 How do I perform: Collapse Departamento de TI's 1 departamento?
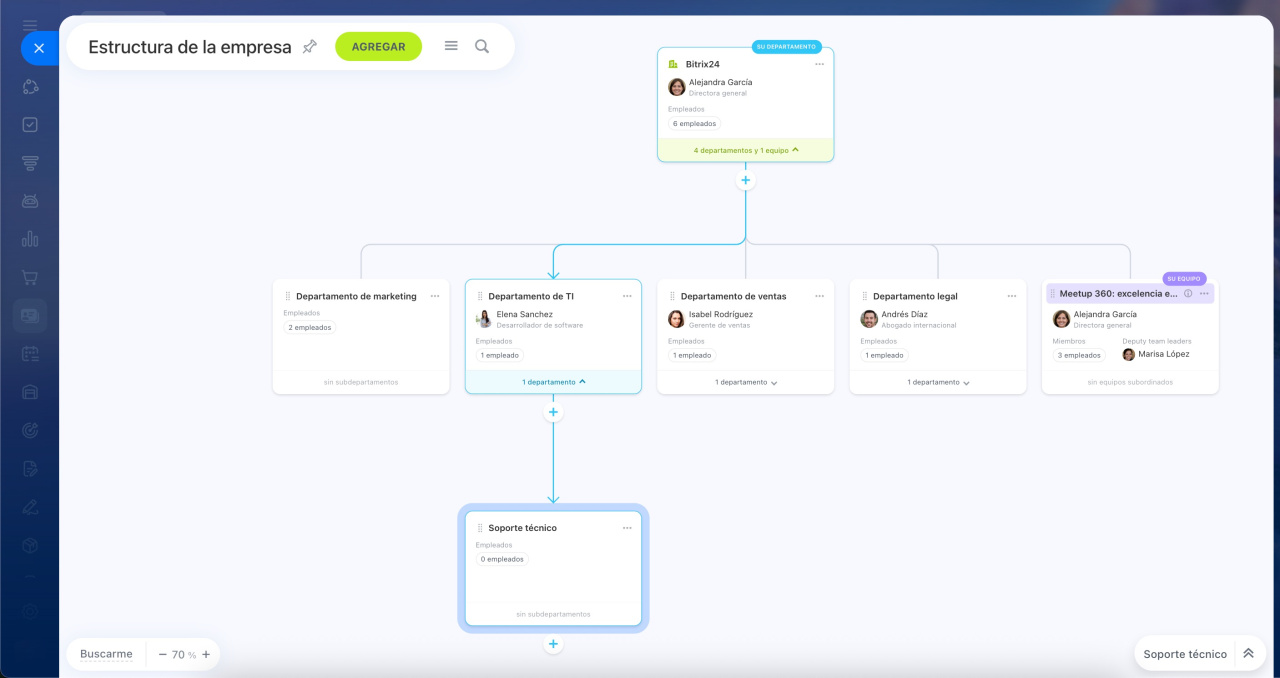pyautogui.click(x=553, y=382)
